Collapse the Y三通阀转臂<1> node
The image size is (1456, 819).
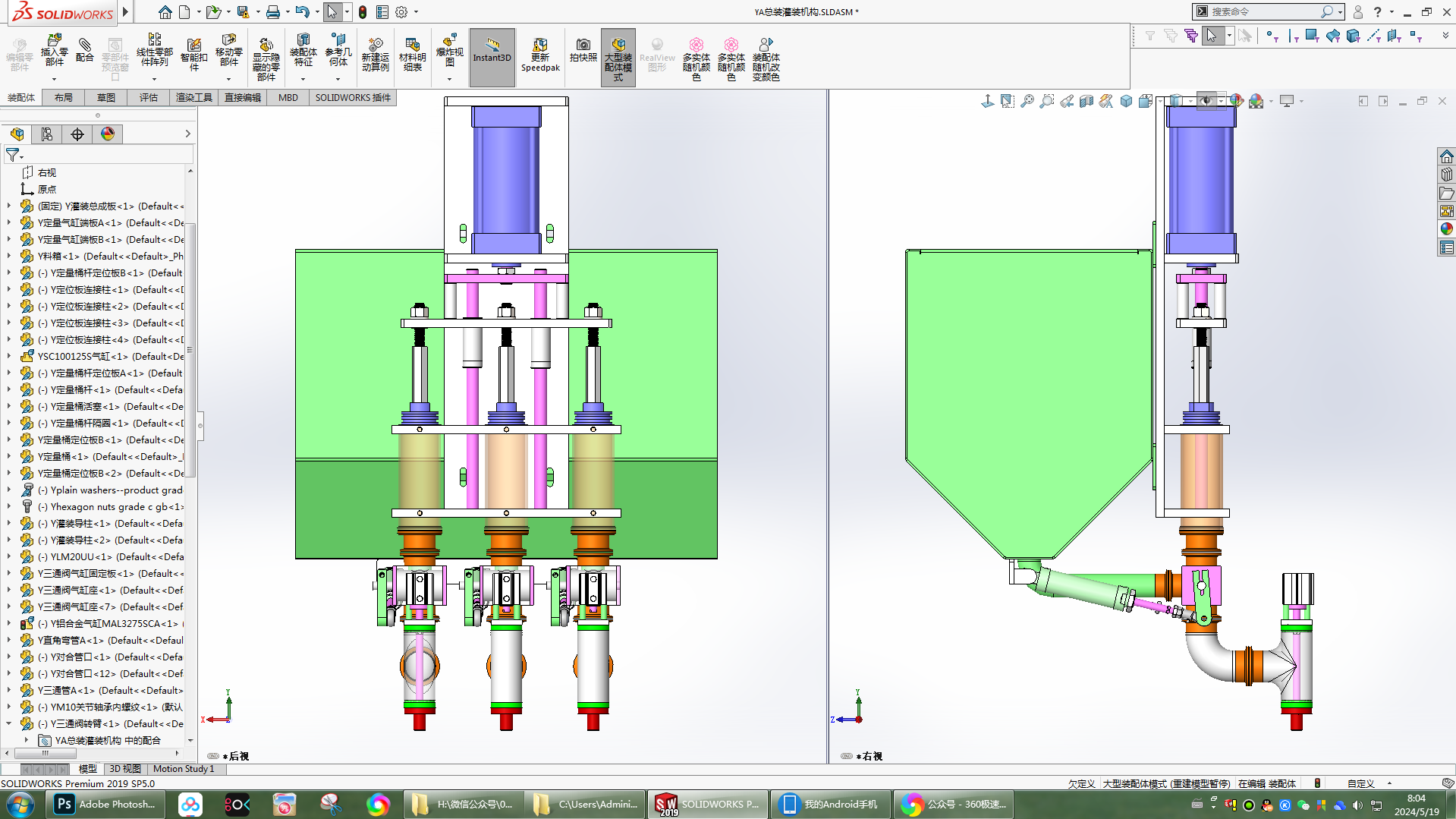click(x=9, y=723)
